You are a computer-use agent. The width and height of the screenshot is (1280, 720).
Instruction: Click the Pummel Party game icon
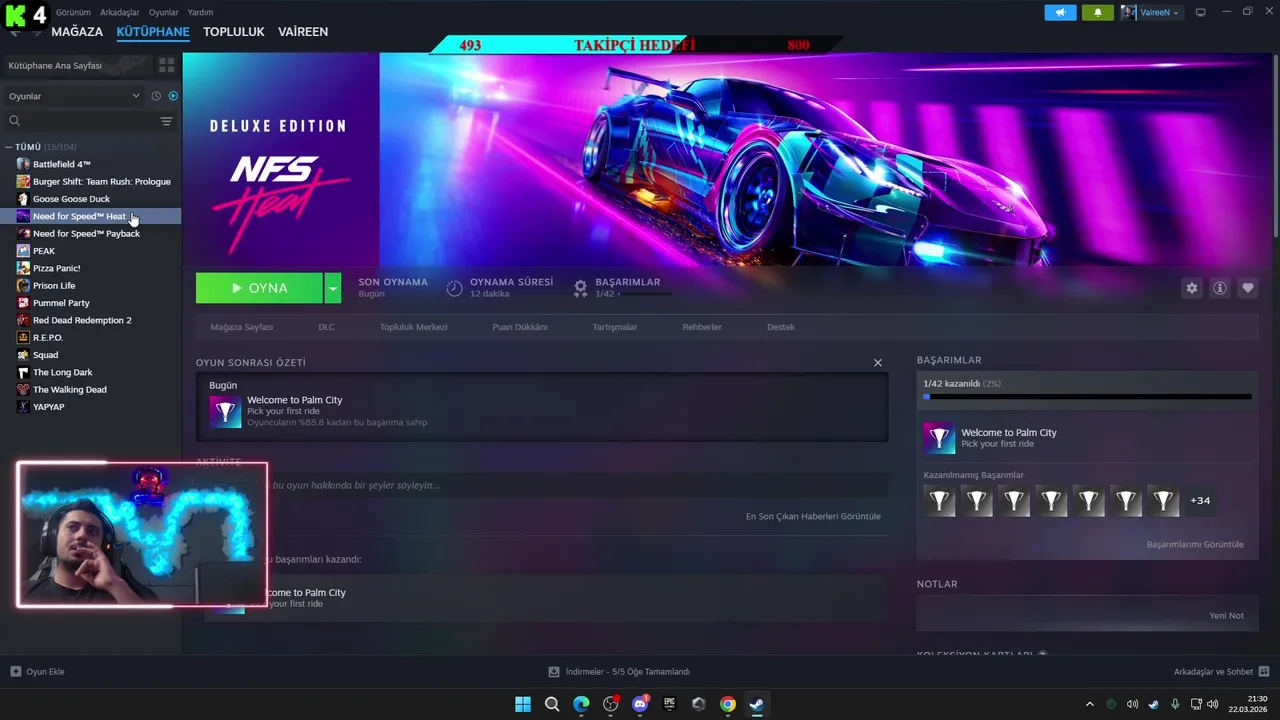(x=23, y=303)
